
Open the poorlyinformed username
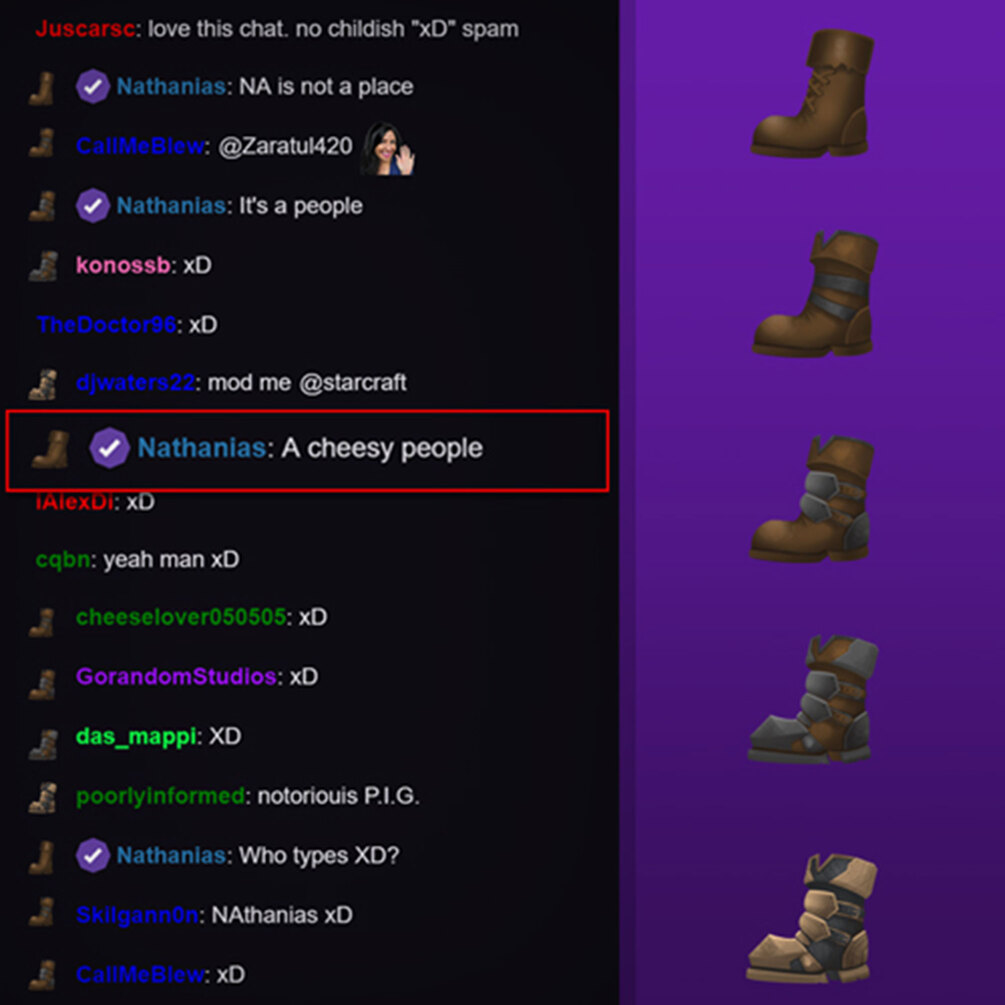tap(160, 796)
